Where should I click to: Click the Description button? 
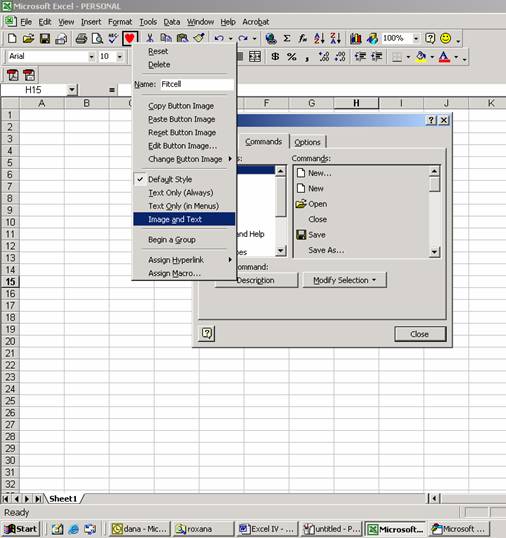pyautogui.click(x=256, y=280)
